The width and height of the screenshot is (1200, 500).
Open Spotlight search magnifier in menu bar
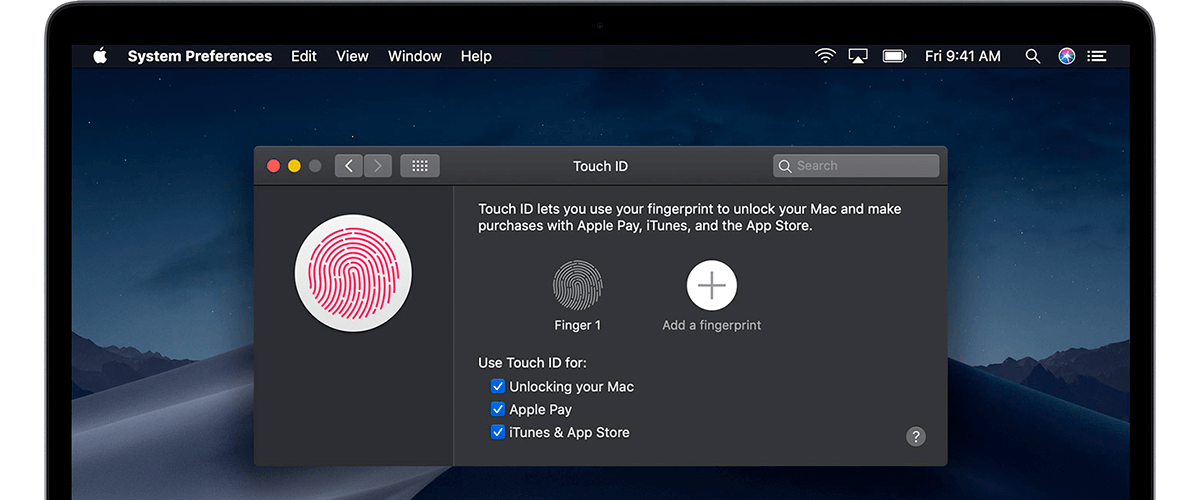click(x=1032, y=56)
